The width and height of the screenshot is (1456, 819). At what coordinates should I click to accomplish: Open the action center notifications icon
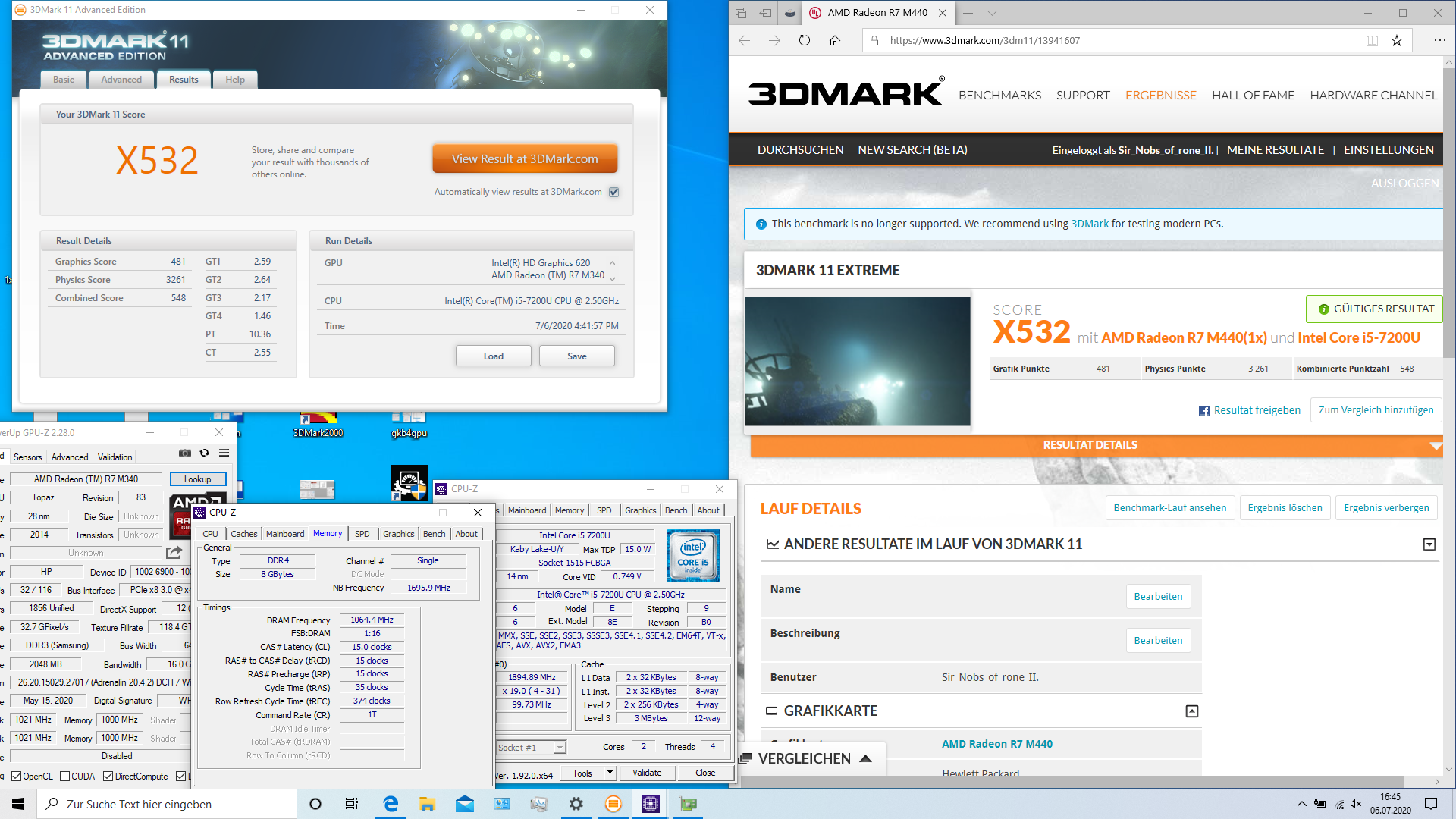tap(1431, 804)
